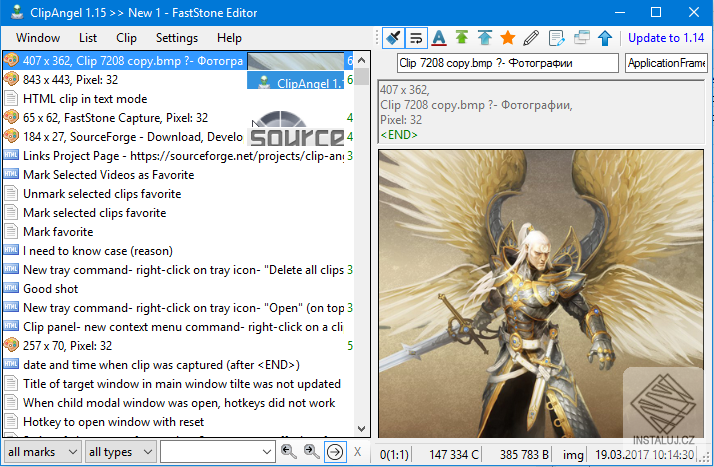
Task: Select the 'Mark favorite' clip
Action: click(178, 232)
